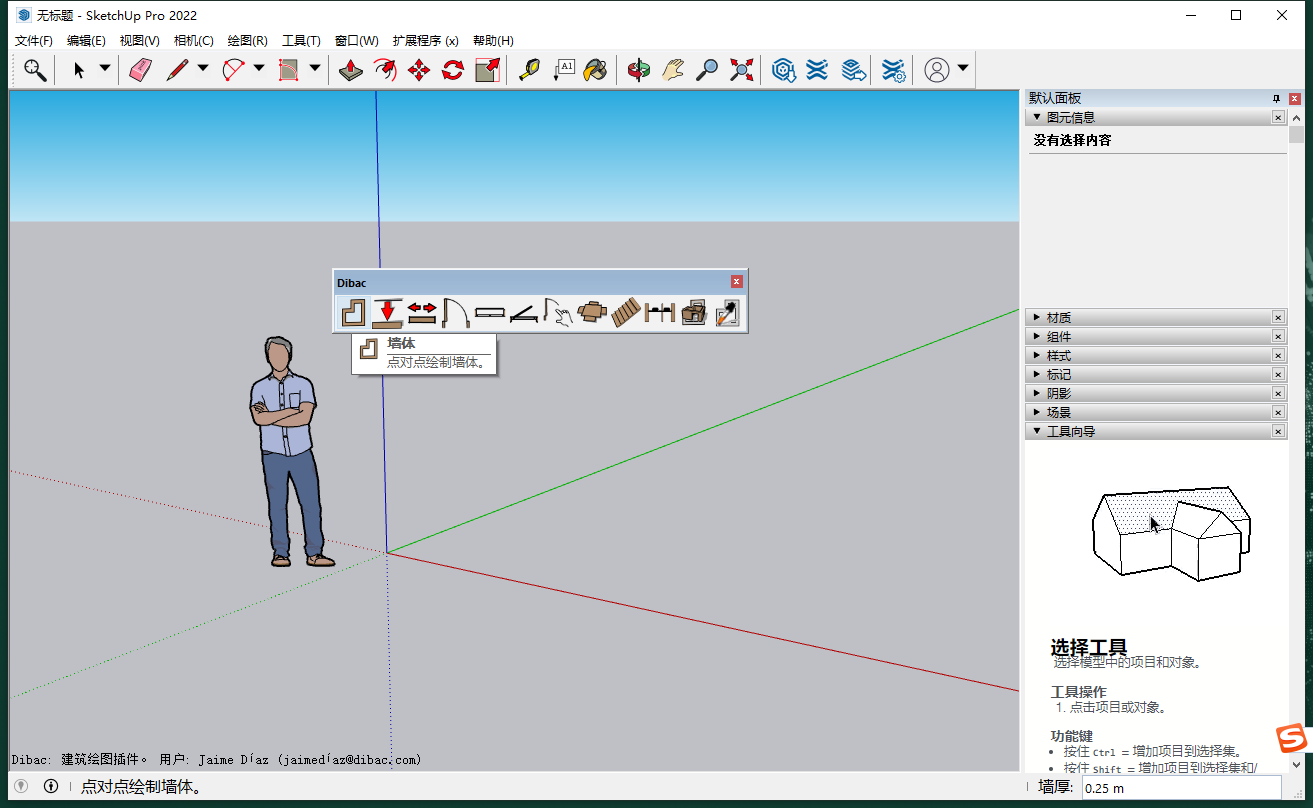The image size is (1313, 808).
Task: Choose the Dibac Door tool
Action: click(456, 313)
